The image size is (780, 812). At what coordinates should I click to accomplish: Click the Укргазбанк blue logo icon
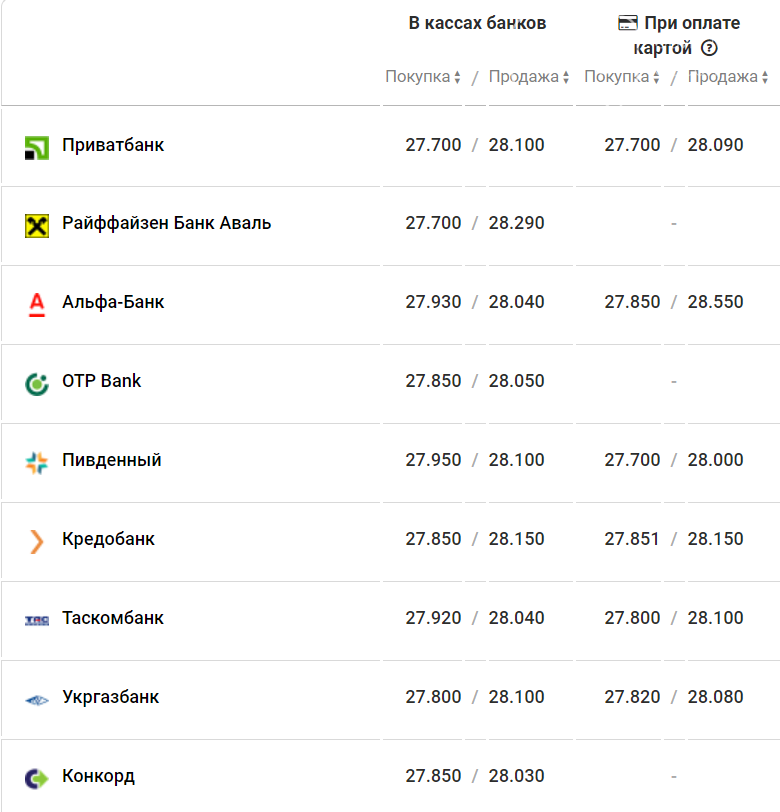37,700
